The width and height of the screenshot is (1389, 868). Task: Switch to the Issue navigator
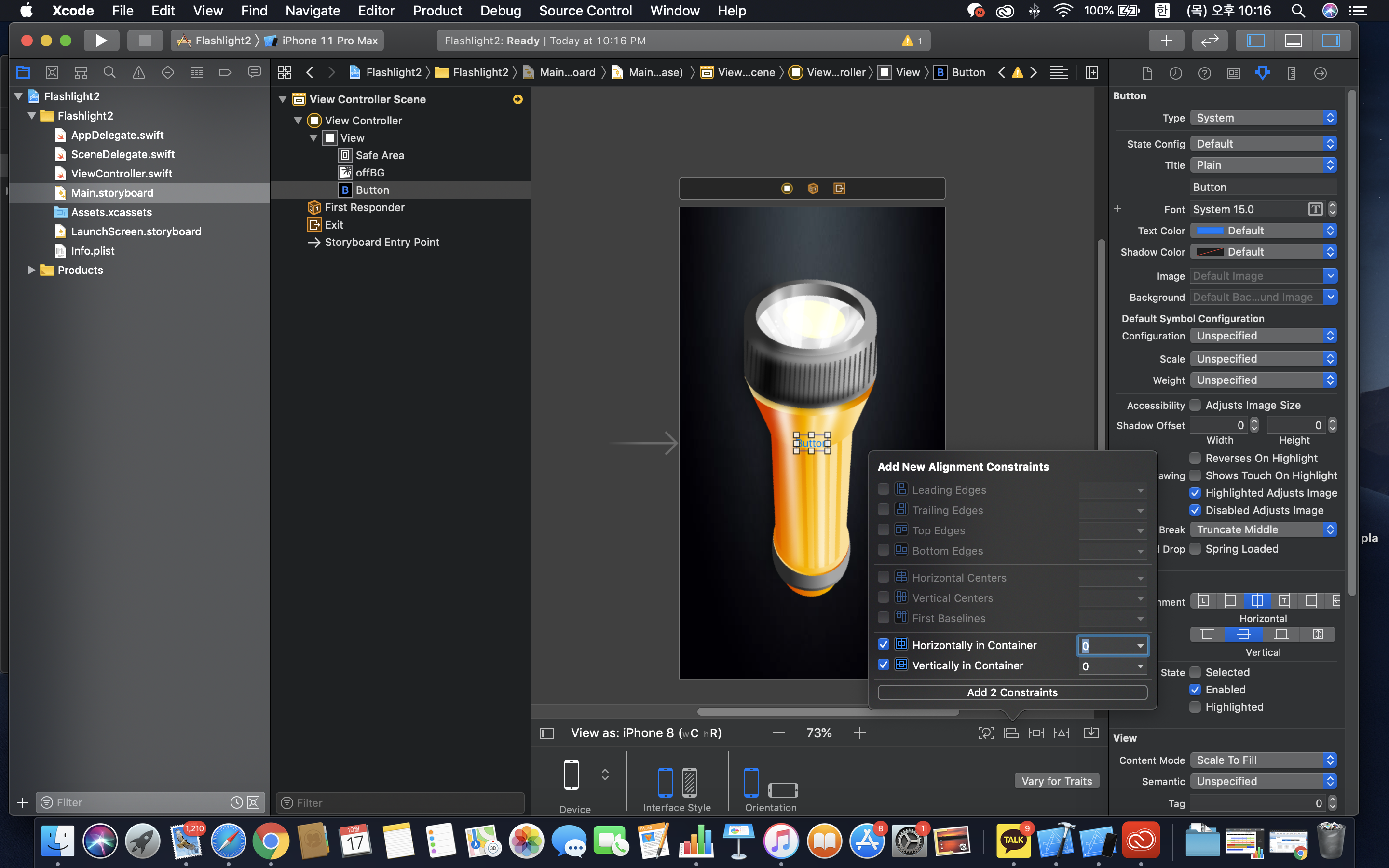tap(138, 72)
